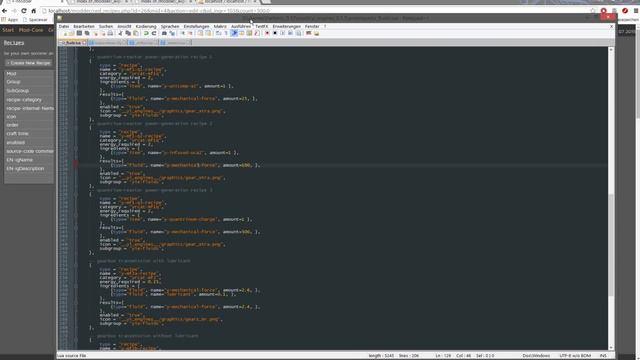Screen dimensions: 640x360
Task: Click the Find (binoculars) toolbar icon
Action: pos(164,33)
